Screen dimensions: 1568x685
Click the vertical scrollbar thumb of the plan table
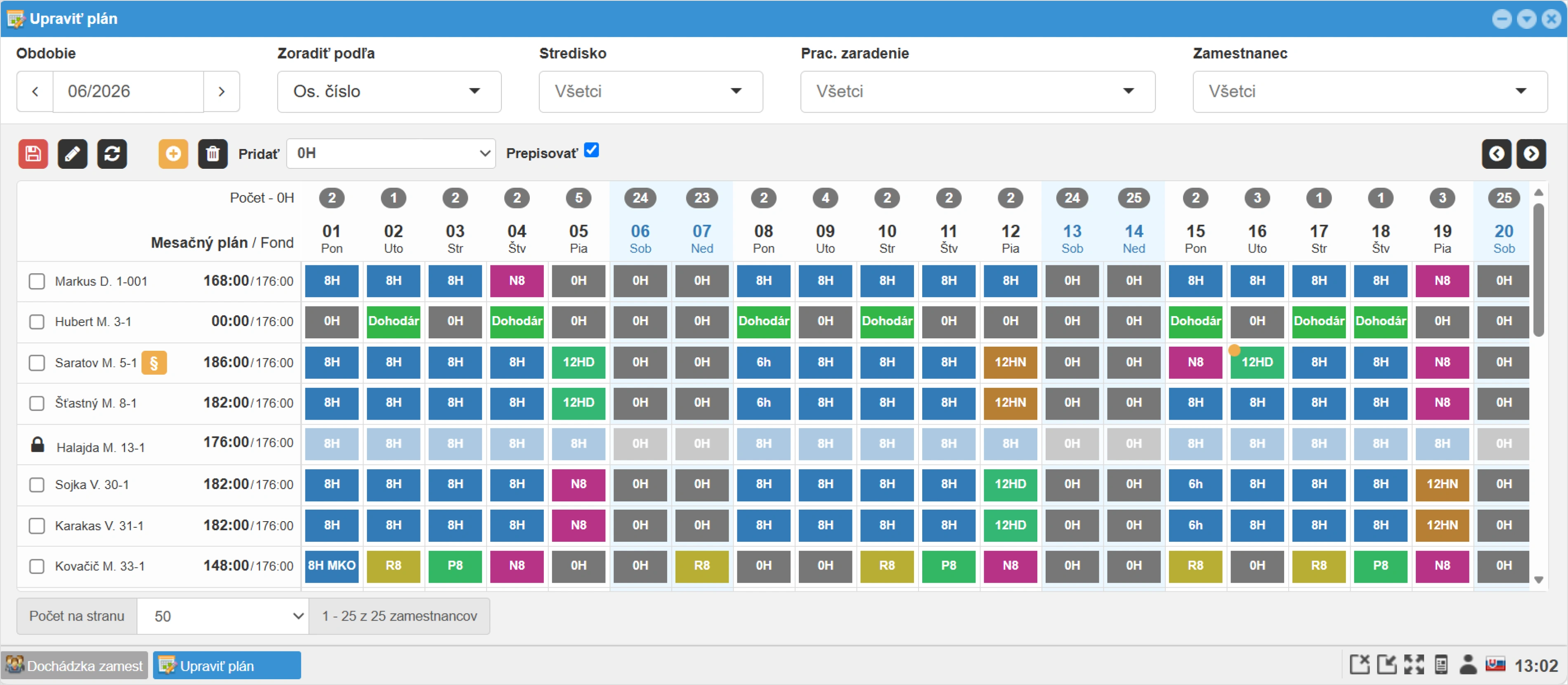(1539, 269)
